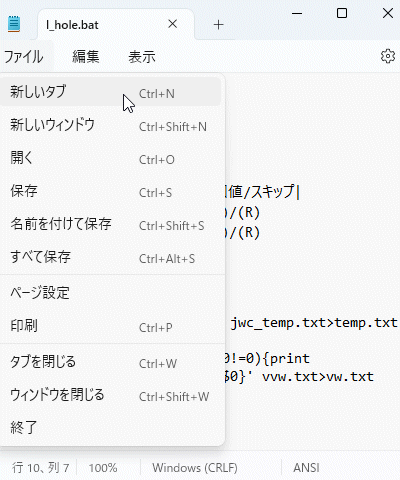Choose 新しいタブ from the file menu
Image resolution: width=400 pixels, height=480 pixels.
(110, 92)
